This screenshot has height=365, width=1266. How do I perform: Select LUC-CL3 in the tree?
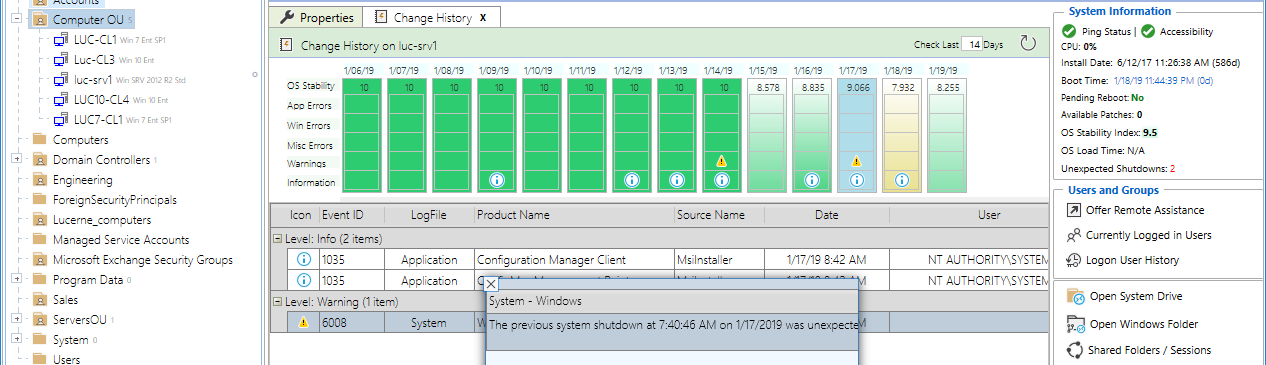[95, 59]
